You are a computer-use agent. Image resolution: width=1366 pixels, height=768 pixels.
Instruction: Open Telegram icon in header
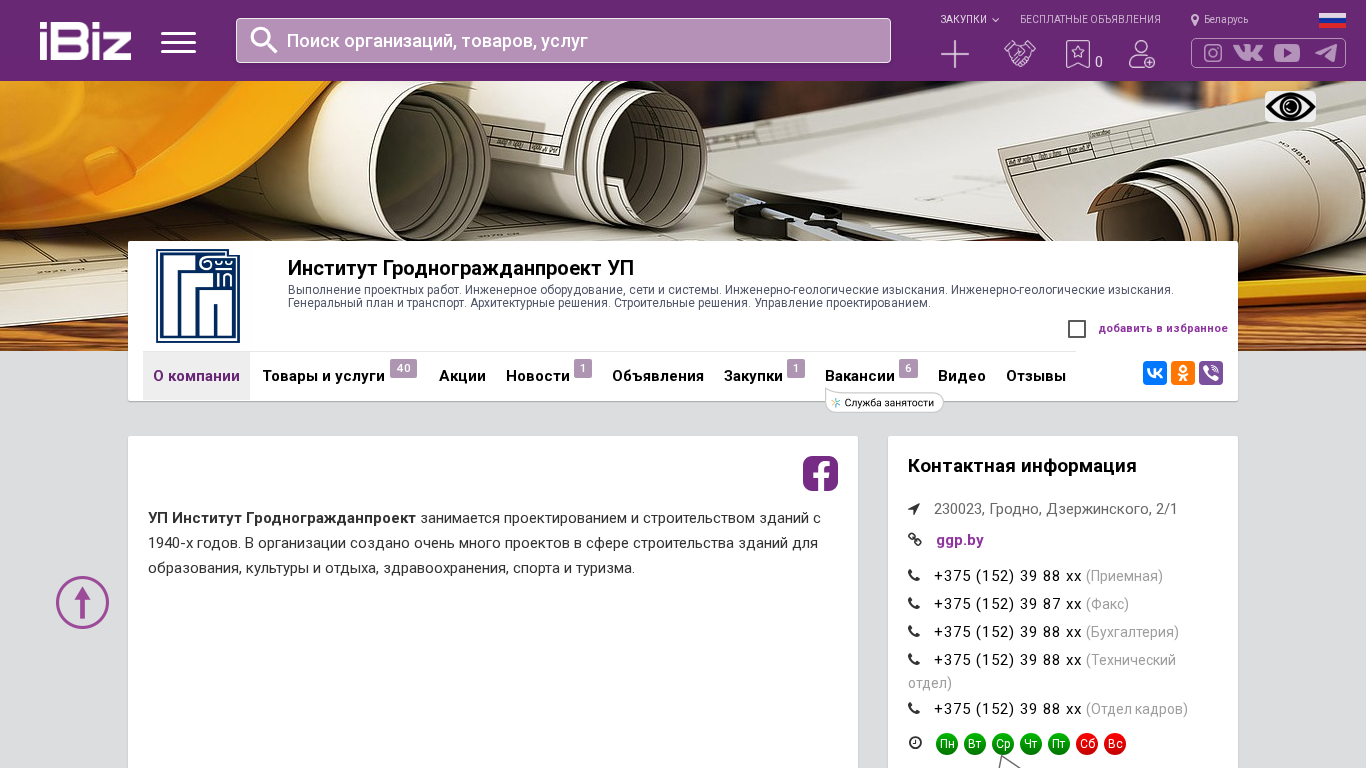(1326, 53)
